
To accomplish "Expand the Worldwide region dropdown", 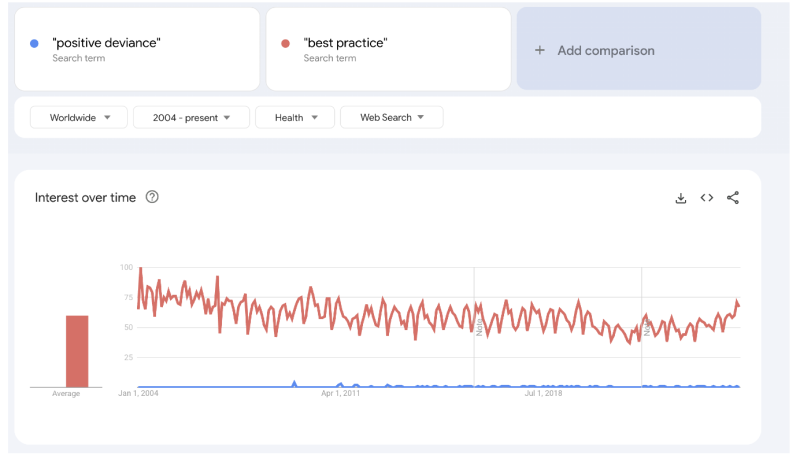I will tap(79, 117).
